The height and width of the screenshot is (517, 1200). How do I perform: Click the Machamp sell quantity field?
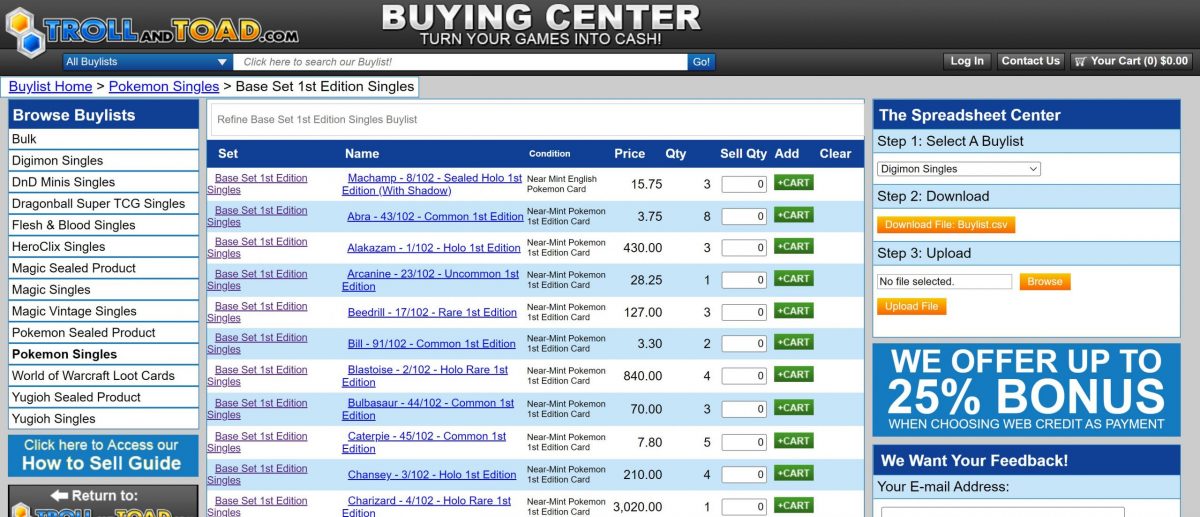point(744,184)
